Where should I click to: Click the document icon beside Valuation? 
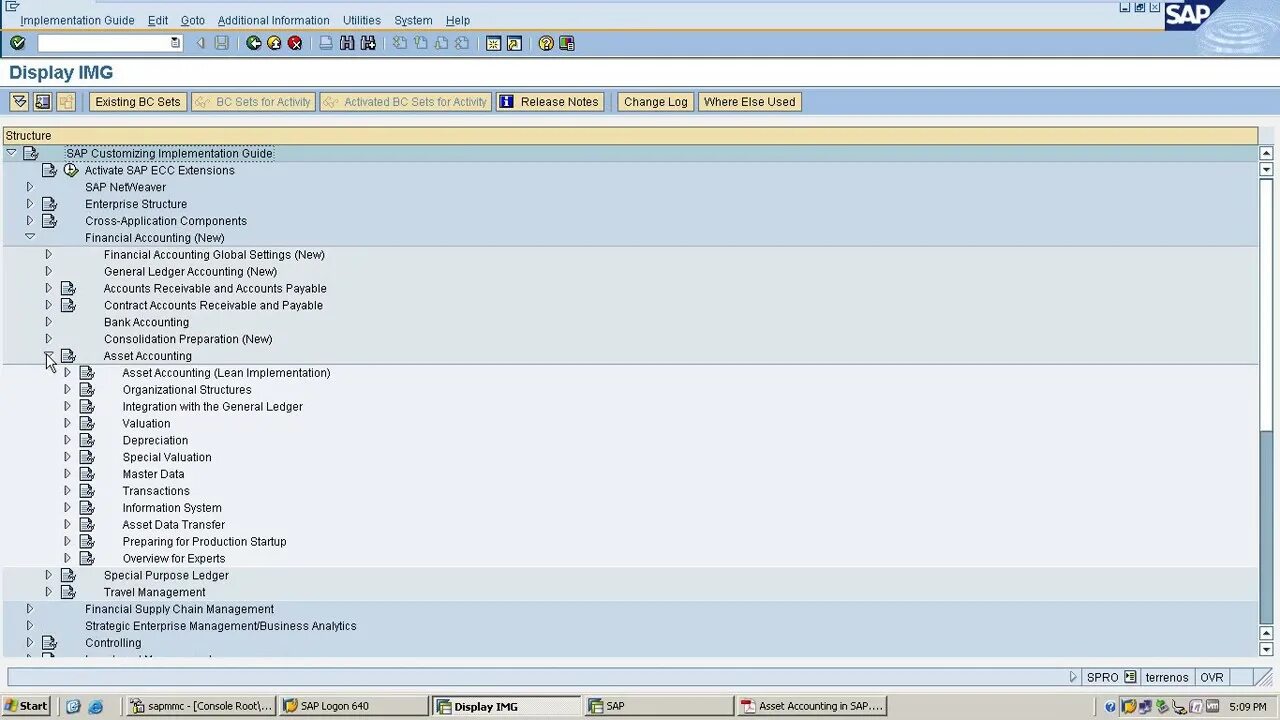pyautogui.click(x=87, y=423)
